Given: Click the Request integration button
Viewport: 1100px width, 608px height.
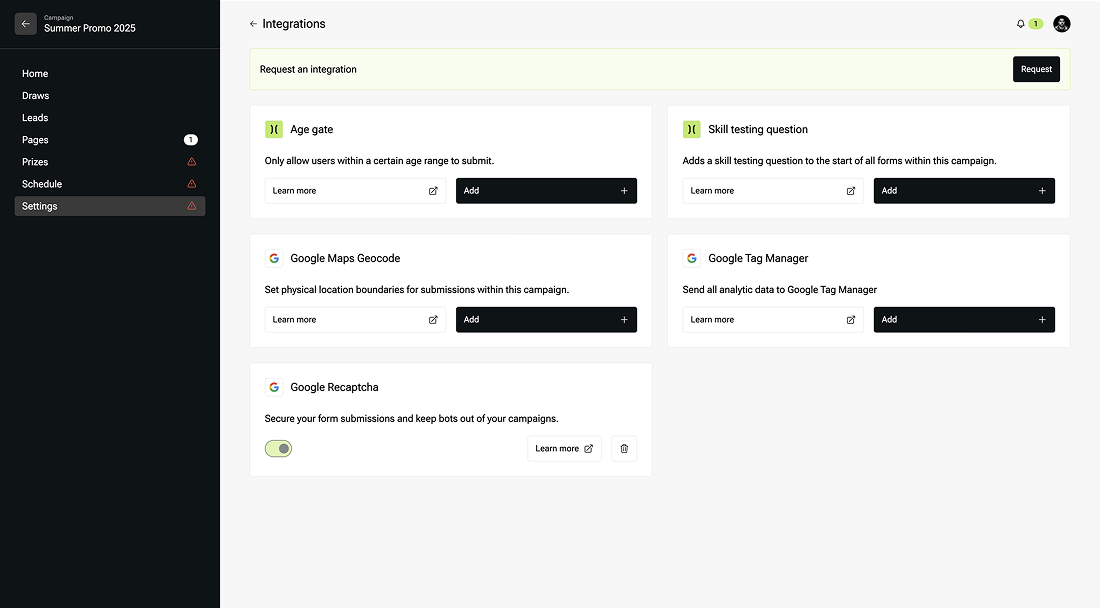Looking at the screenshot, I should coord(1036,69).
